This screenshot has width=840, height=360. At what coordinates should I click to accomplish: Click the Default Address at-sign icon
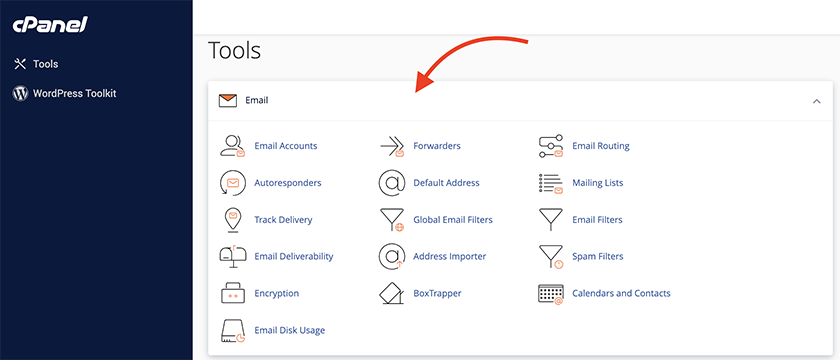coord(392,183)
